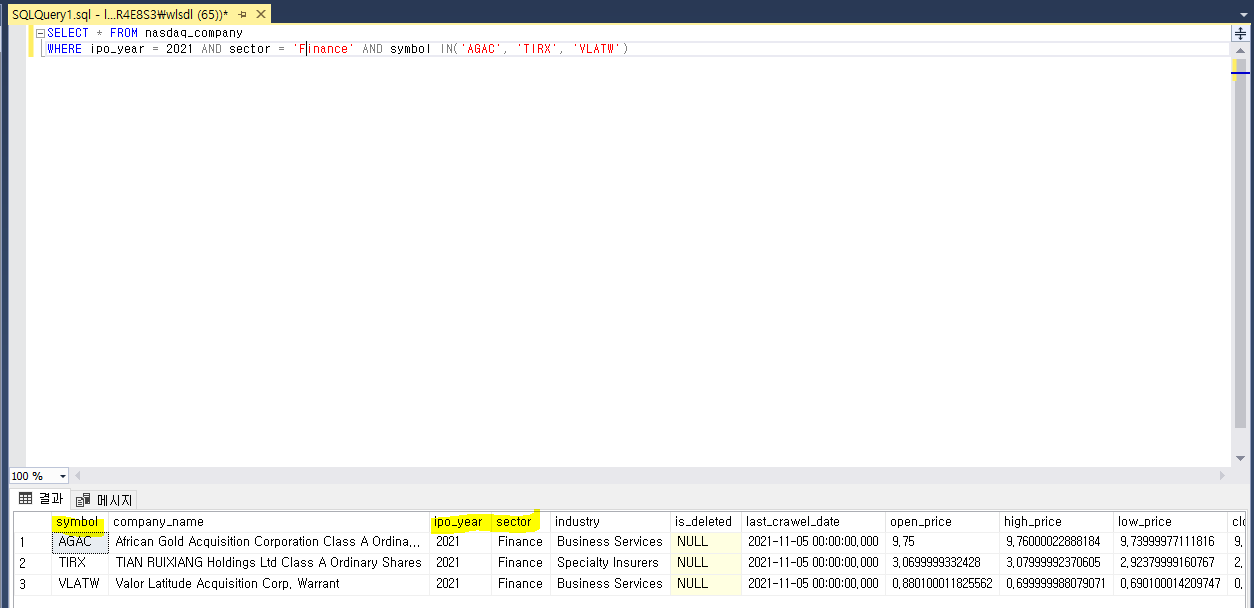Select the TIRX symbol cell
The height and width of the screenshot is (608, 1254).
tap(80, 563)
